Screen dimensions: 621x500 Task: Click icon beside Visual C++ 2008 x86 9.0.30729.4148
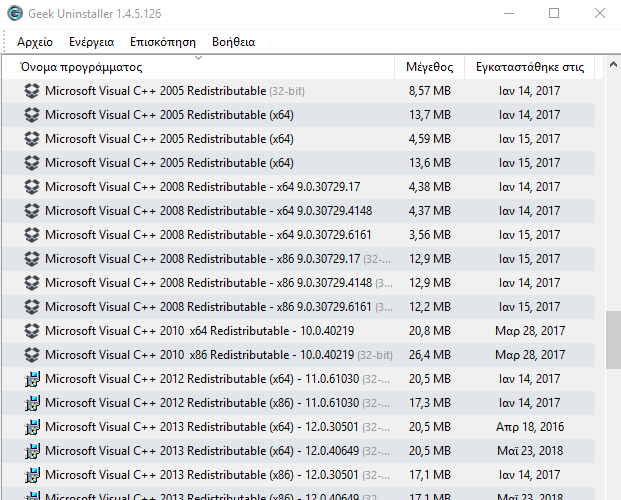tap(32, 283)
